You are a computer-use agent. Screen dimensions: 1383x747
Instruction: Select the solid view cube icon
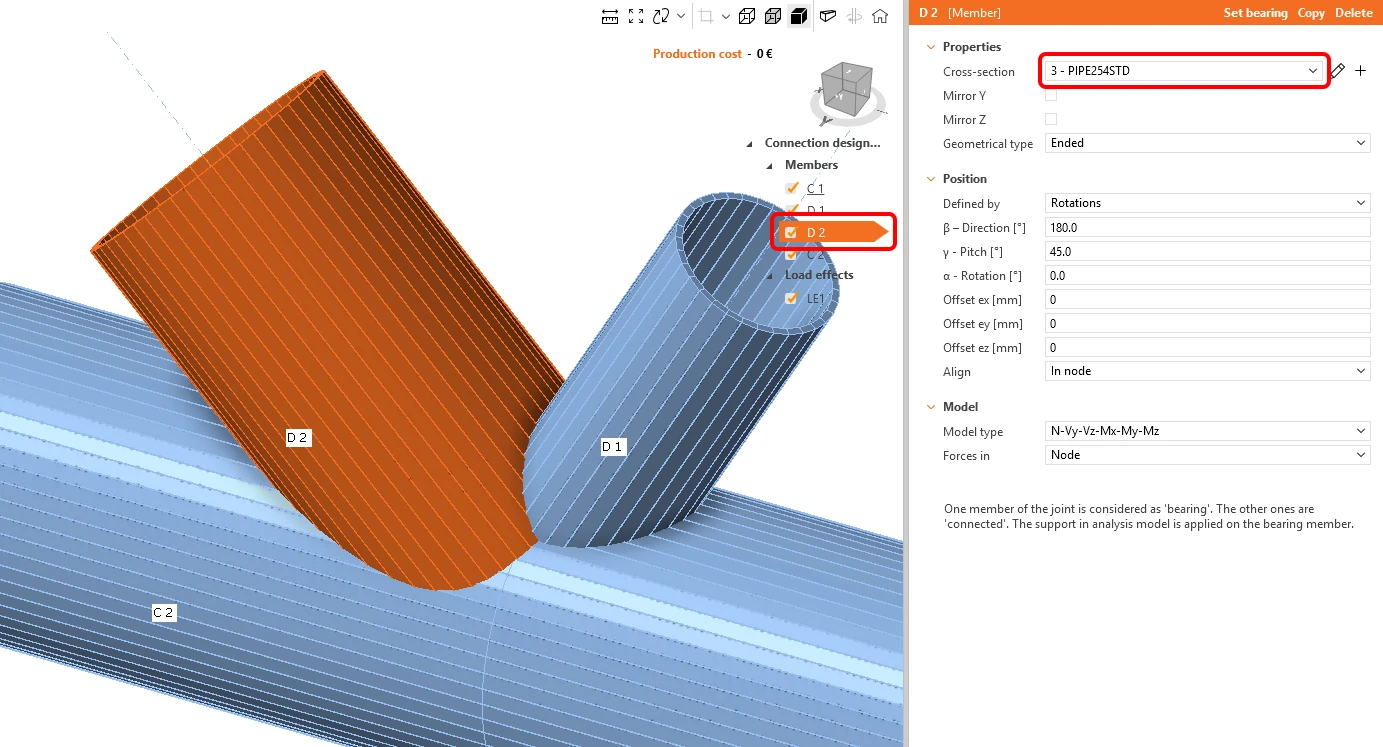pos(799,16)
